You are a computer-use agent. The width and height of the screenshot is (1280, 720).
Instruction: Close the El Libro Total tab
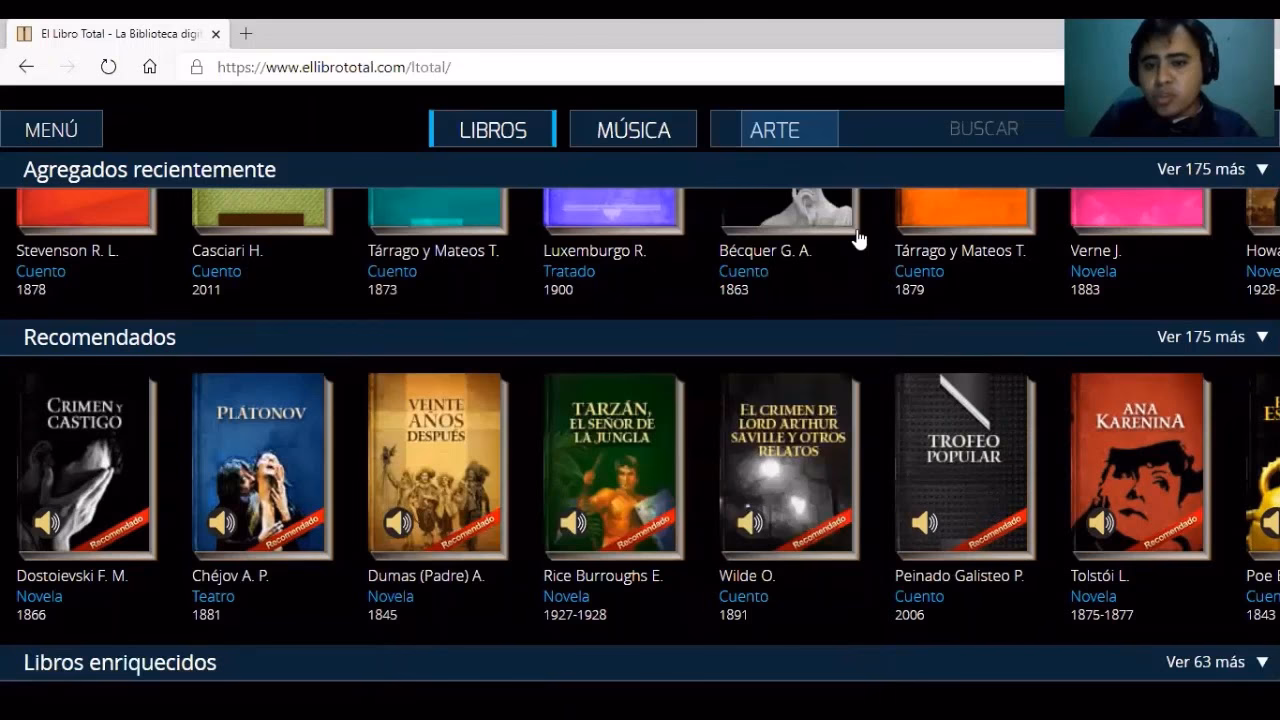215,34
